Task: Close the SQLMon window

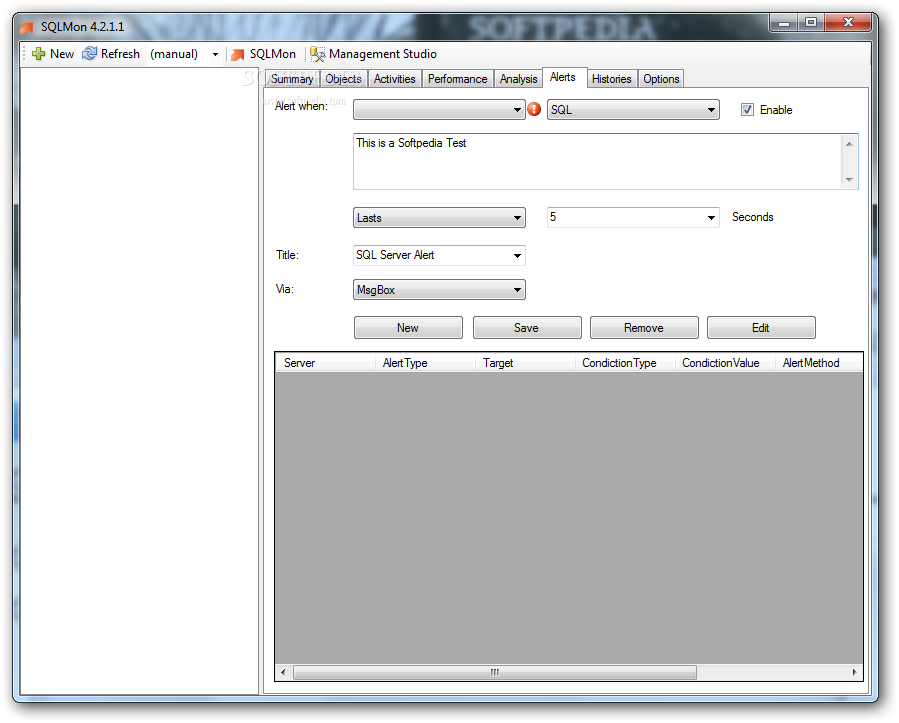Action: pyautogui.click(x=849, y=23)
